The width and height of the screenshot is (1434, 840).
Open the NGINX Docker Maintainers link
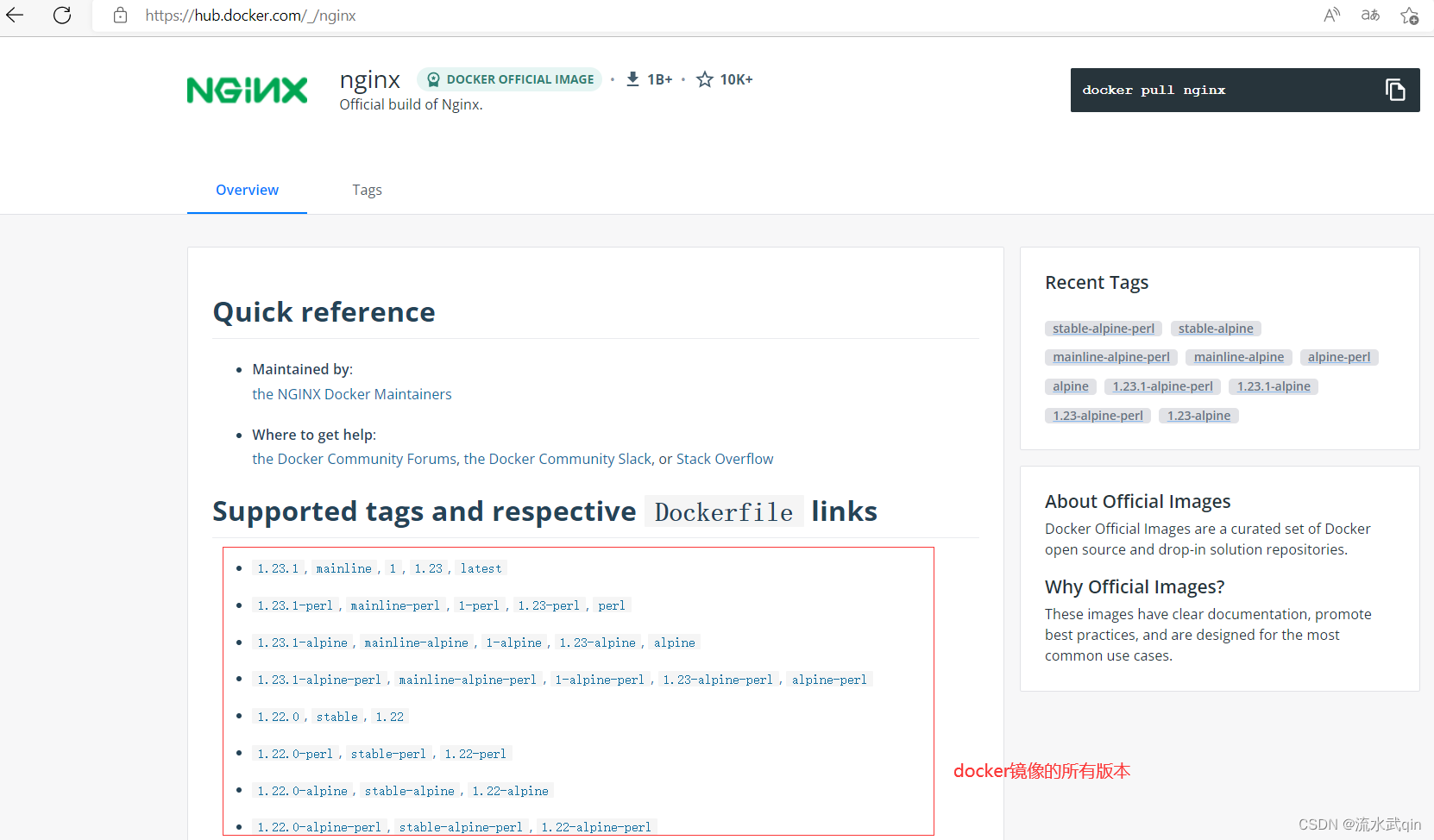(x=352, y=394)
